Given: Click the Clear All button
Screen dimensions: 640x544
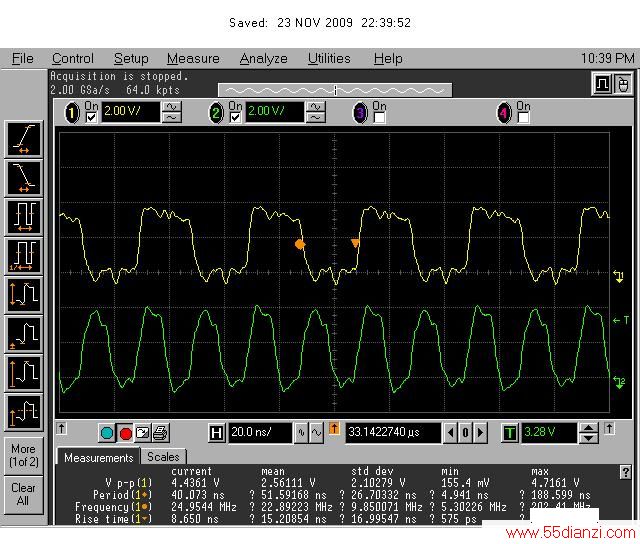Looking at the screenshot, I should [24, 494].
